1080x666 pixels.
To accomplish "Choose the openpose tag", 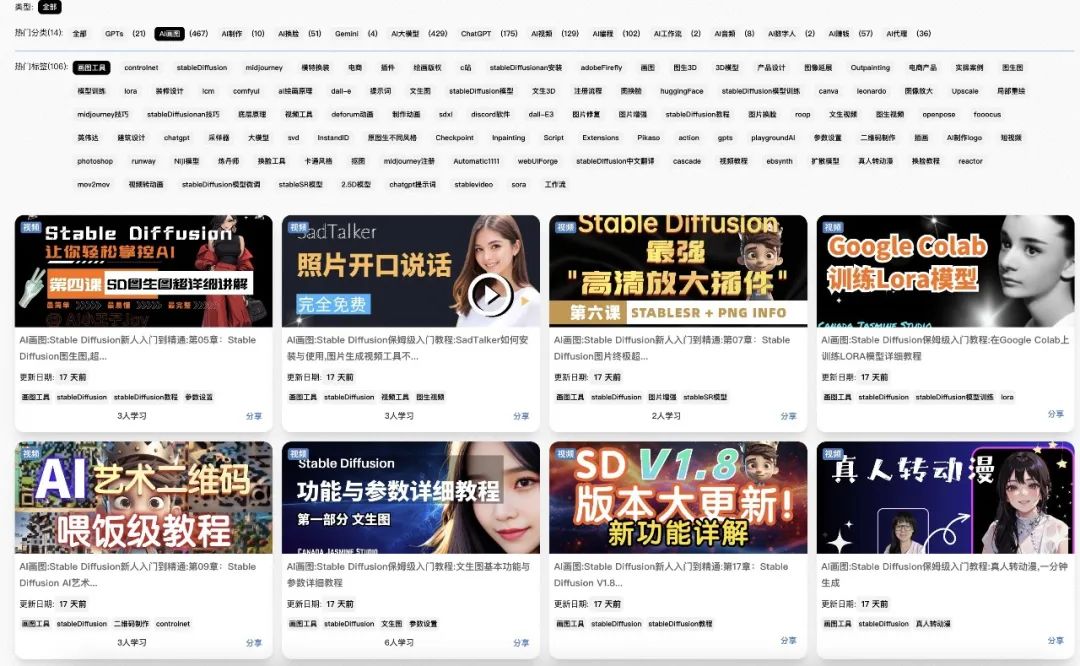I will click(x=939, y=114).
